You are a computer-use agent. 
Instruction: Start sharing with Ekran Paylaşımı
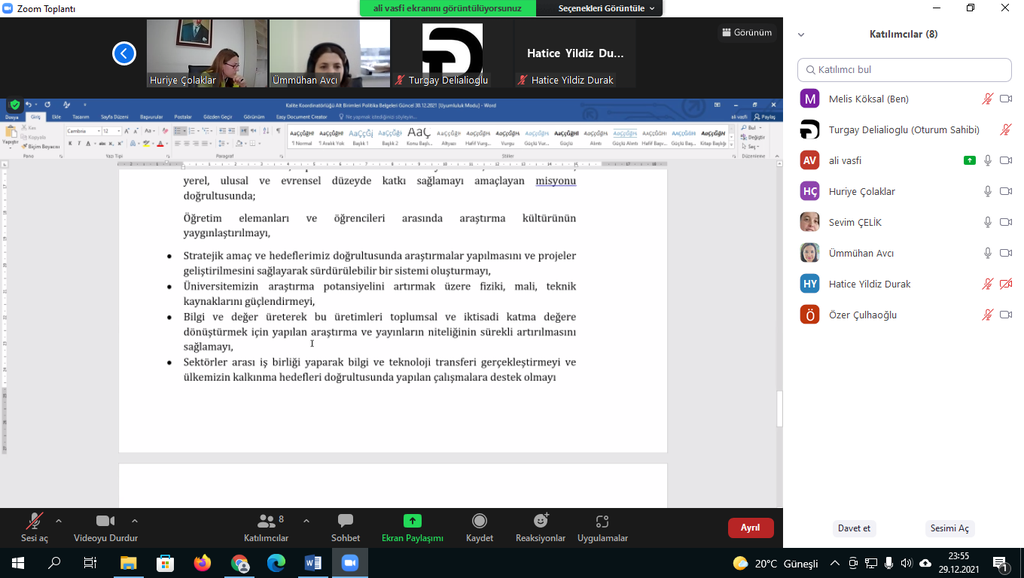[x=412, y=527]
